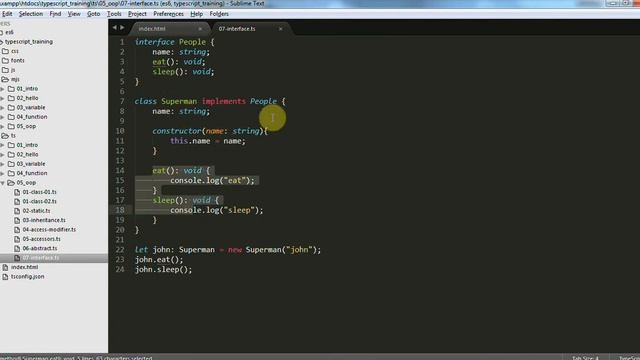Select the typescript_training root folder
The height and width of the screenshot is (360, 640).
tap(29, 42)
